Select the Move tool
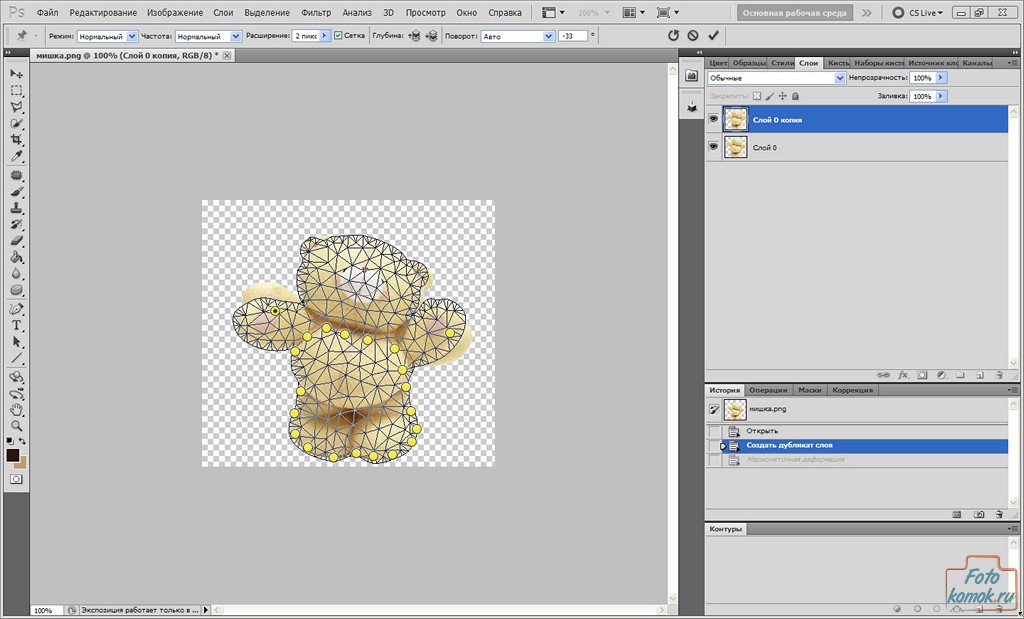Viewport: 1024px width, 619px height. click(x=17, y=74)
